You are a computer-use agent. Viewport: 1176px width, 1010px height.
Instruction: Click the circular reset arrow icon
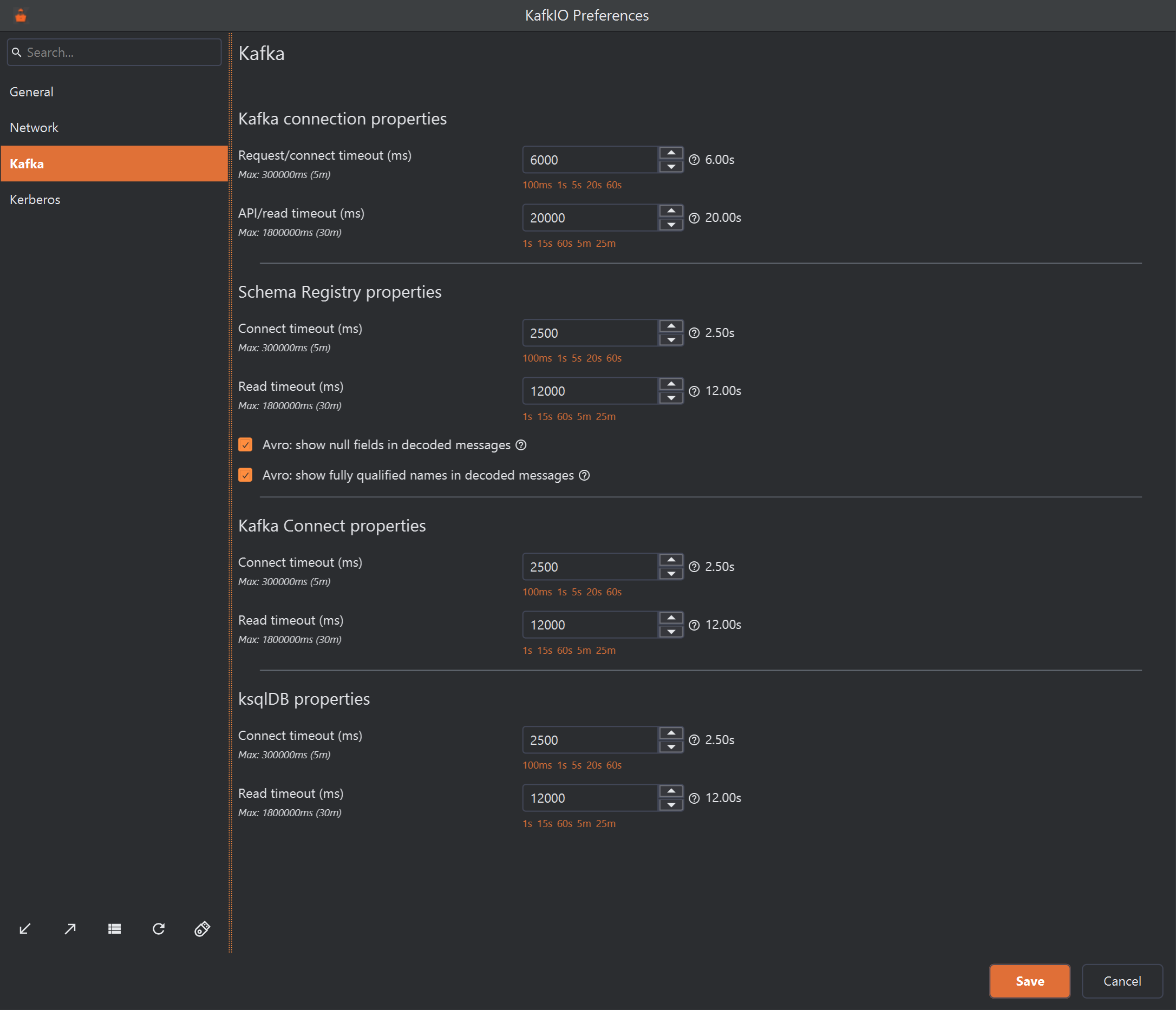click(x=158, y=929)
